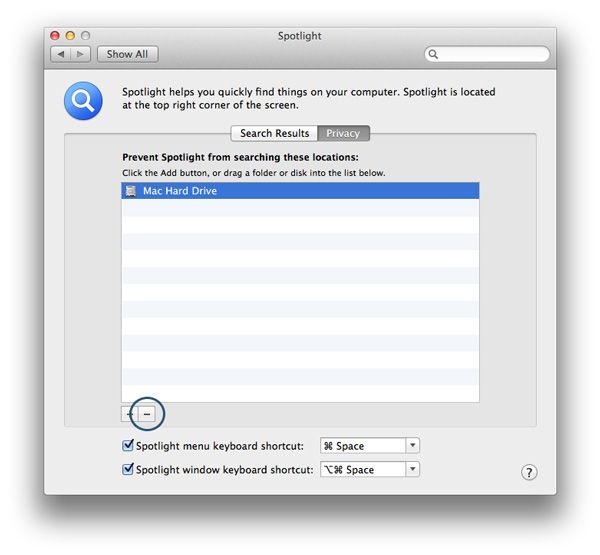Toggle Spotlight menu keyboard shortcut checkbox
The height and width of the screenshot is (555, 600).
[x=128, y=445]
